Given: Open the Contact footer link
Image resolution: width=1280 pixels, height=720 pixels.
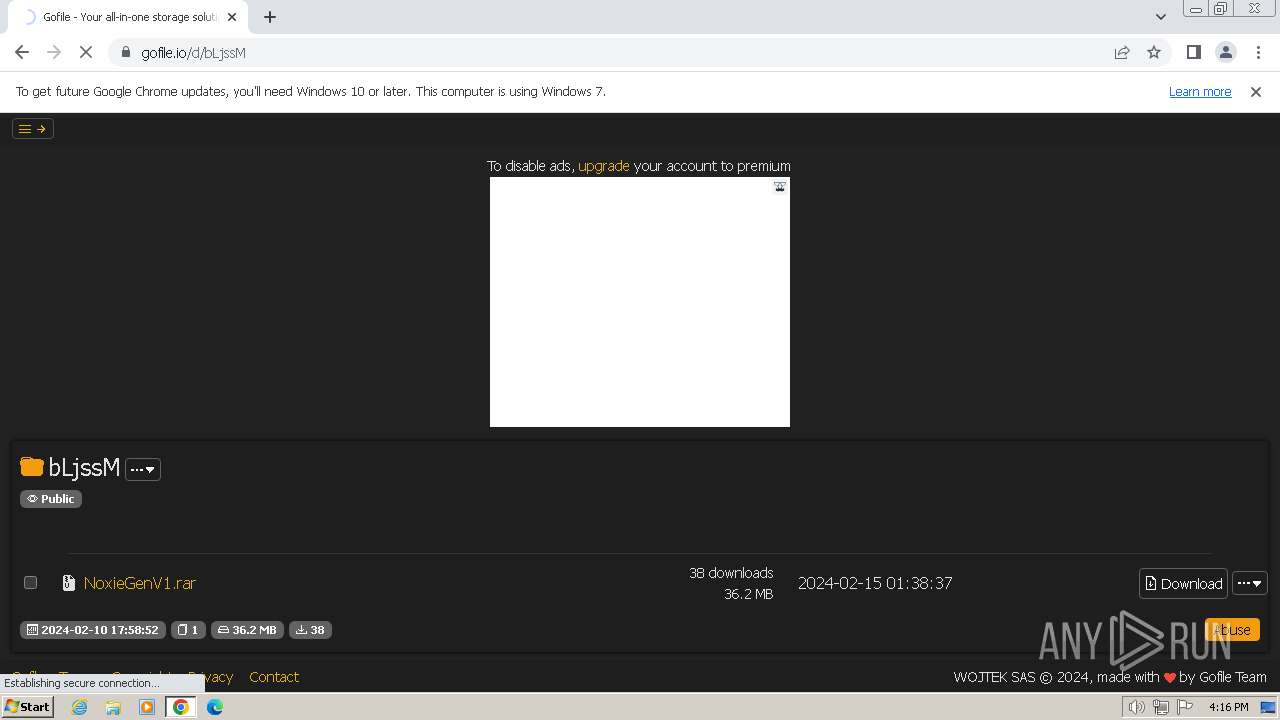Looking at the screenshot, I should coord(274,677).
